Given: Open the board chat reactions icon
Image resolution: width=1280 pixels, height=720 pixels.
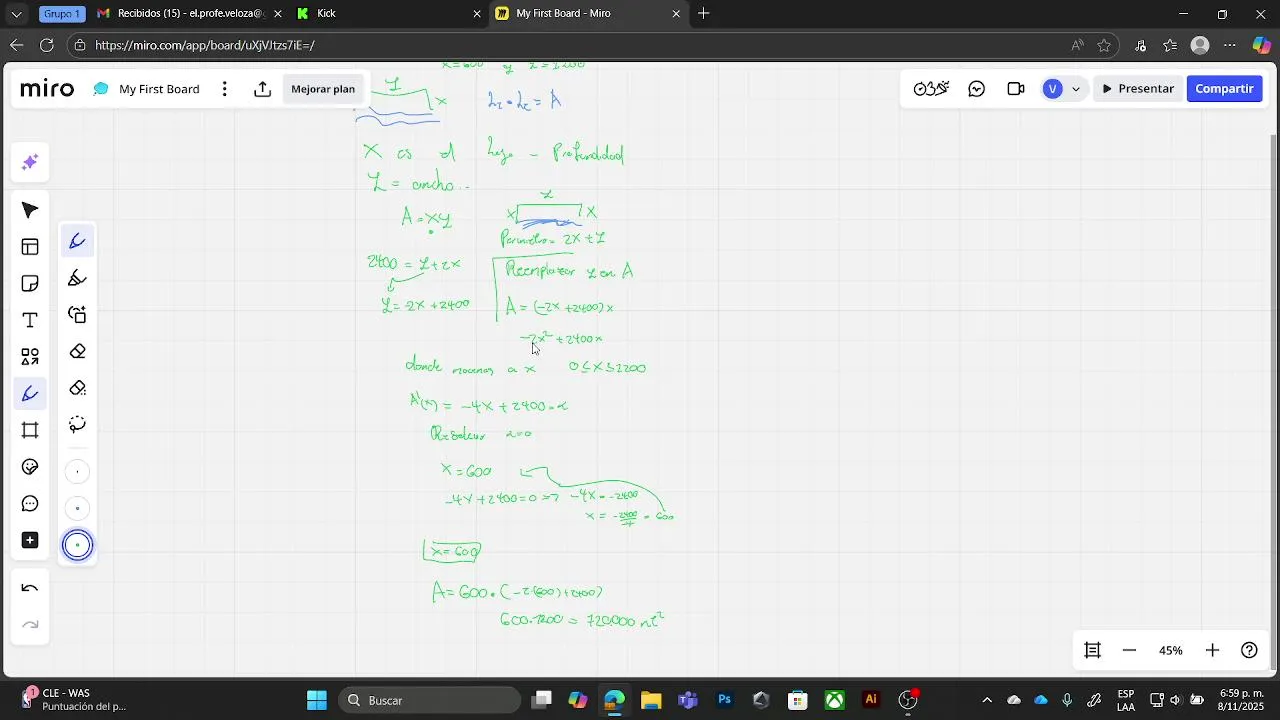Looking at the screenshot, I should (977, 89).
